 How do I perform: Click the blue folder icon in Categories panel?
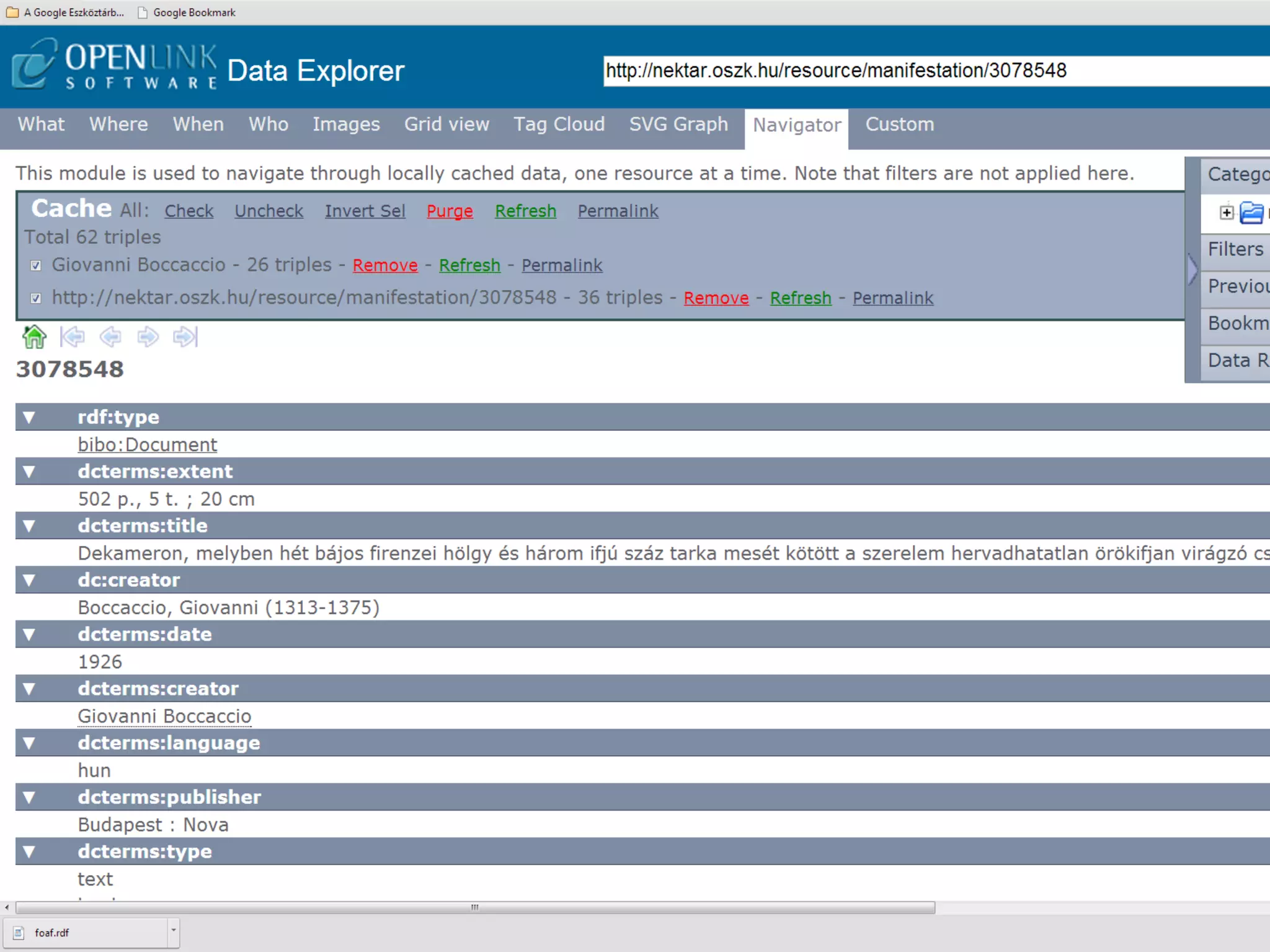pos(1251,213)
